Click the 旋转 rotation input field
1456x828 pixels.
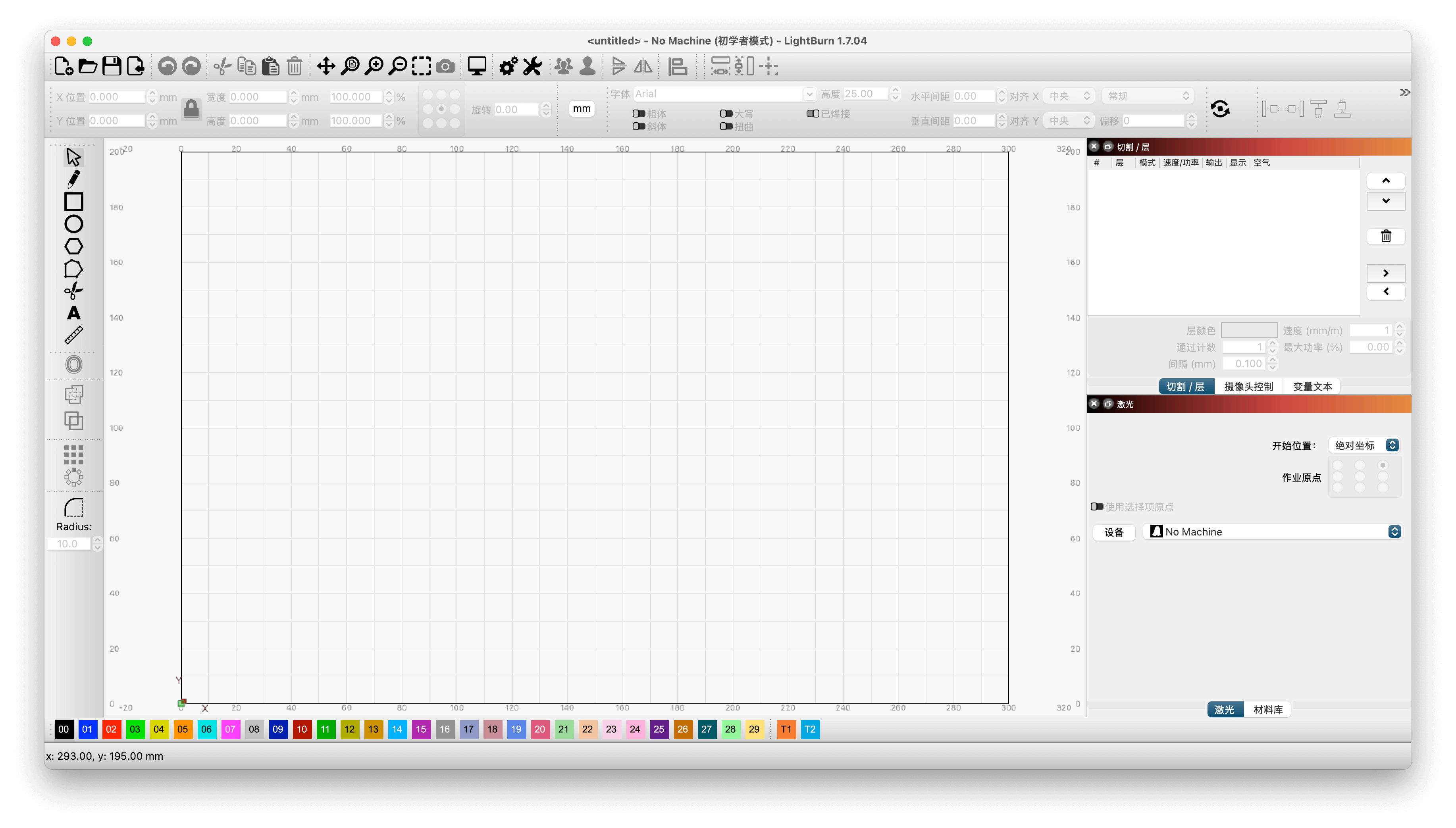(x=516, y=109)
